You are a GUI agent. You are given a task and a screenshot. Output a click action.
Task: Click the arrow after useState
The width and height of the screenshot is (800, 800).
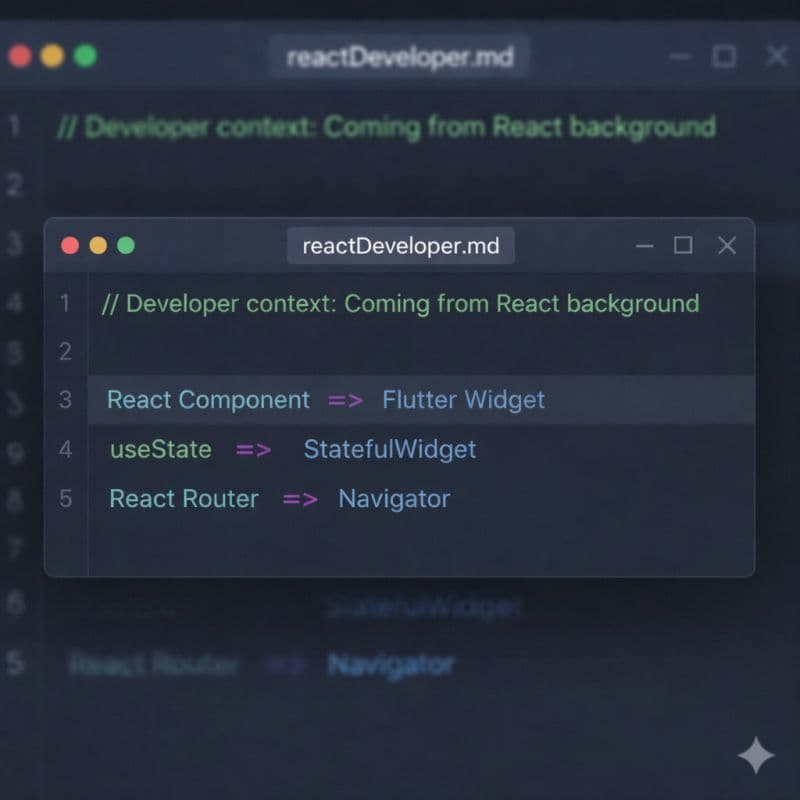pos(254,450)
